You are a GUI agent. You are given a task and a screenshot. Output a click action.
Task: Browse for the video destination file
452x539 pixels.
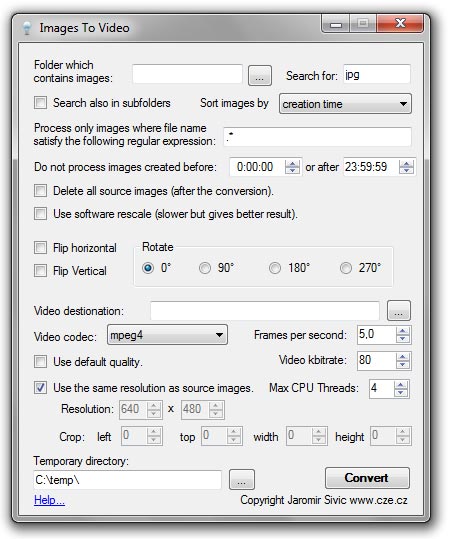pyautogui.click(x=399, y=311)
